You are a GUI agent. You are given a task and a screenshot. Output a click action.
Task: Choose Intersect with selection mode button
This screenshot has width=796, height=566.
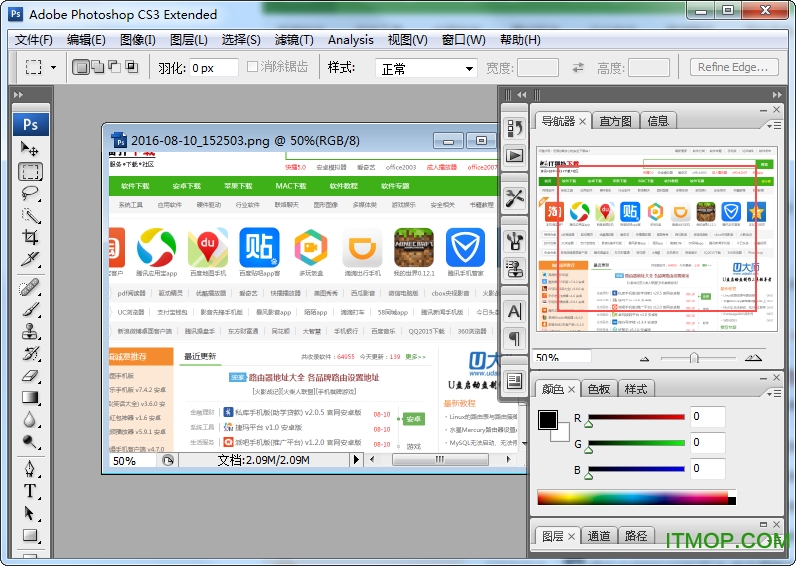[x=131, y=68]
